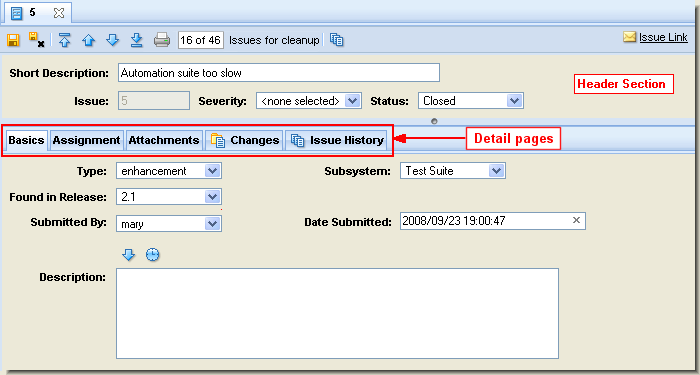
Task: Open the Issue History tab
Action: coord(336,140)
